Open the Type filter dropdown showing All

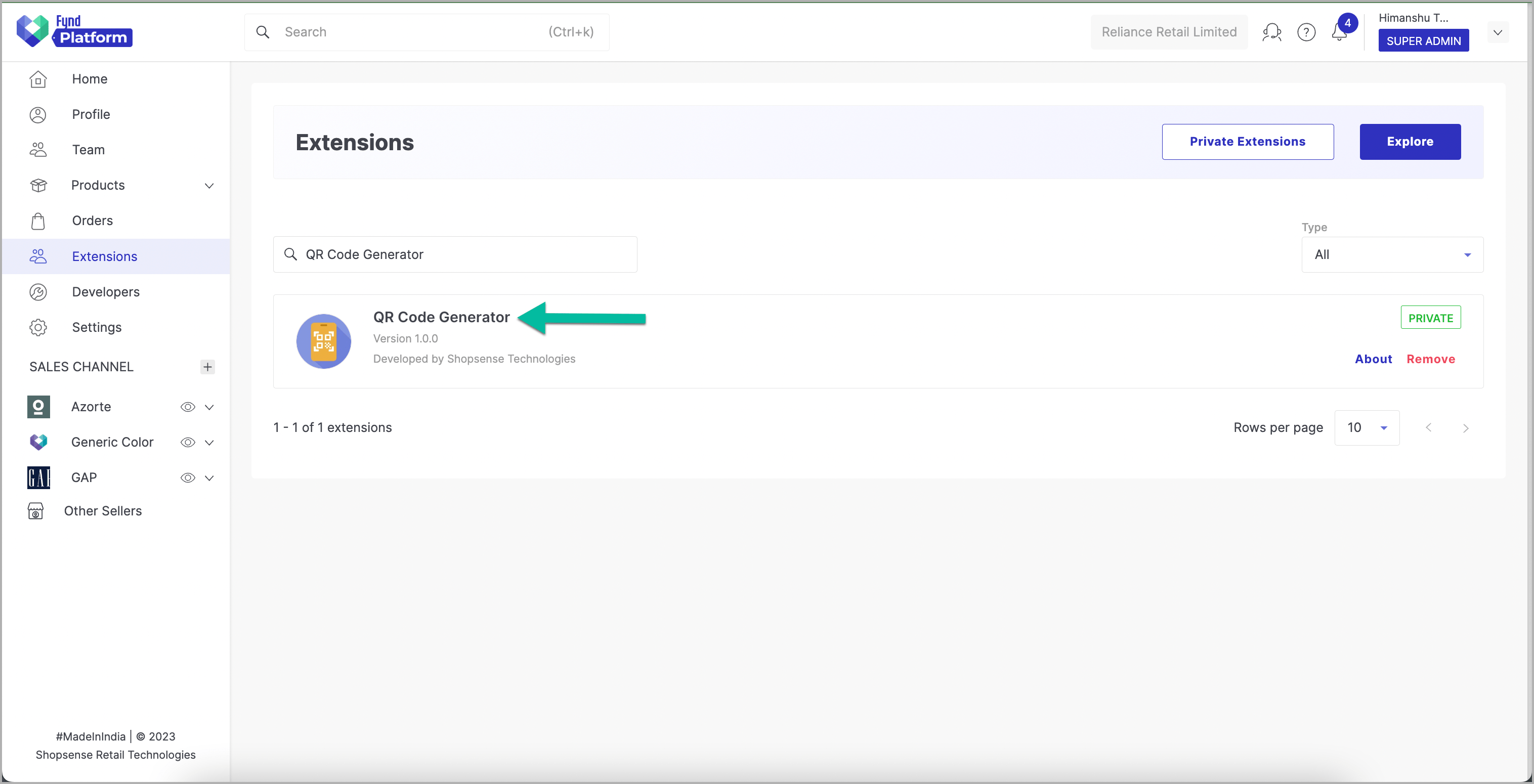pyautogui.click(x=1392, y=254)
